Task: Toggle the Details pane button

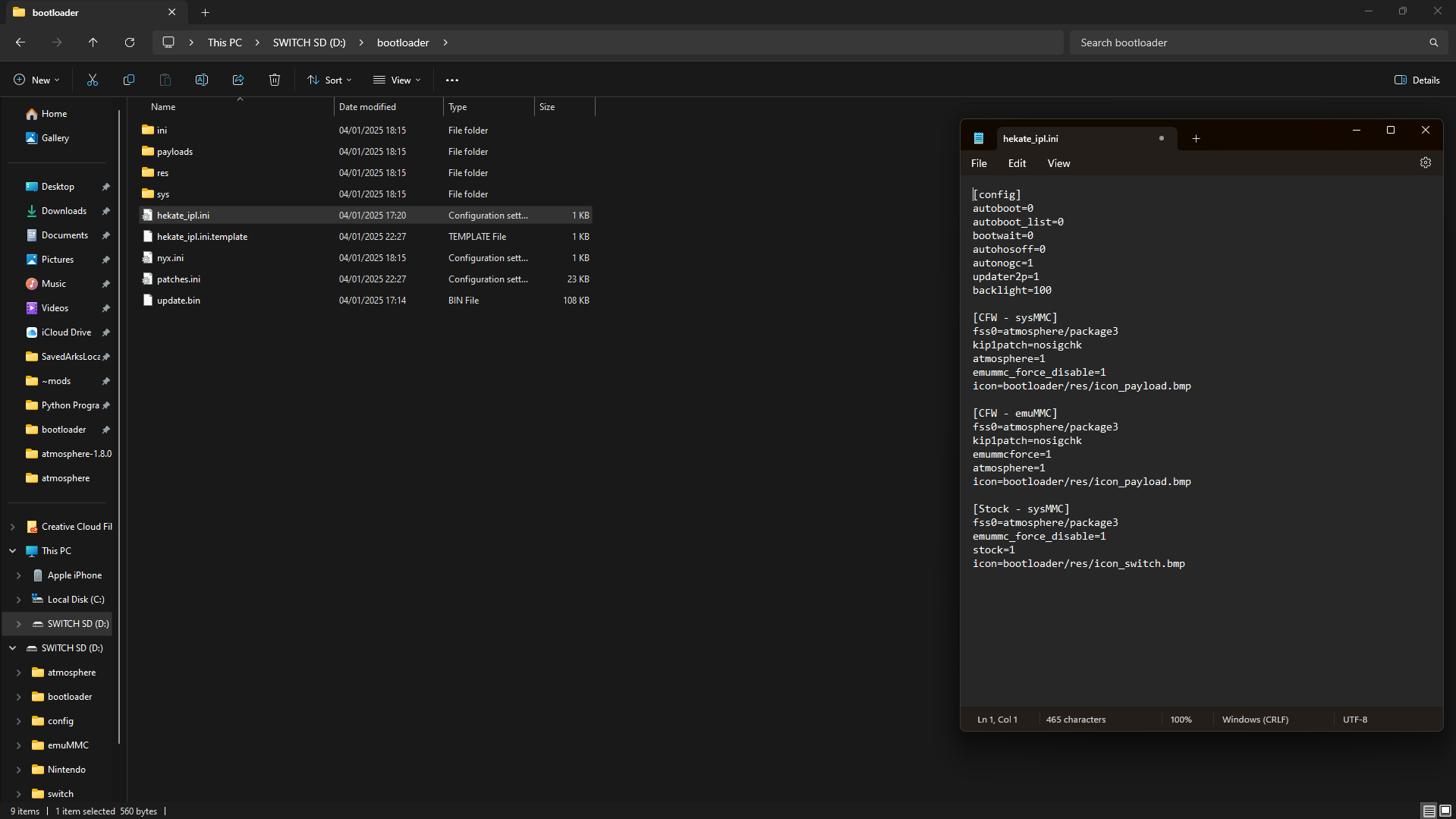Action: tap(1417, 80)
